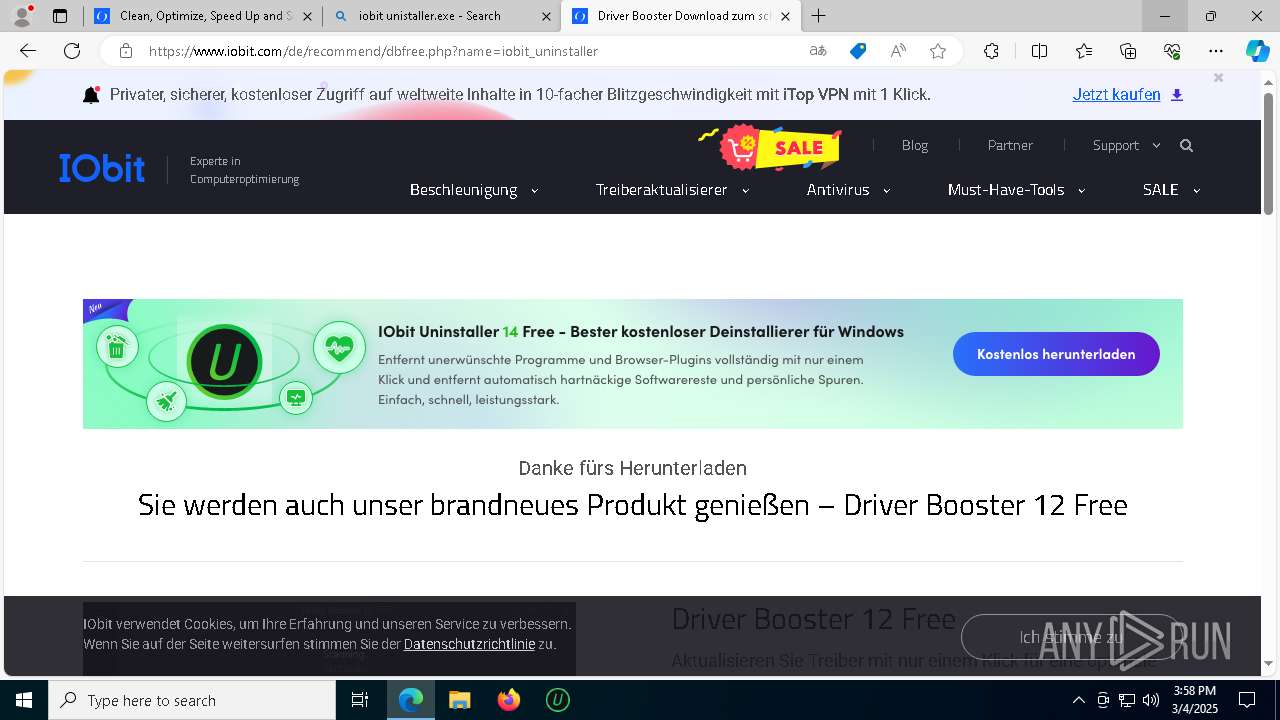Activate the read aloud icon
The height and width of the screenshot is (720, 1280).
[898, 51]
